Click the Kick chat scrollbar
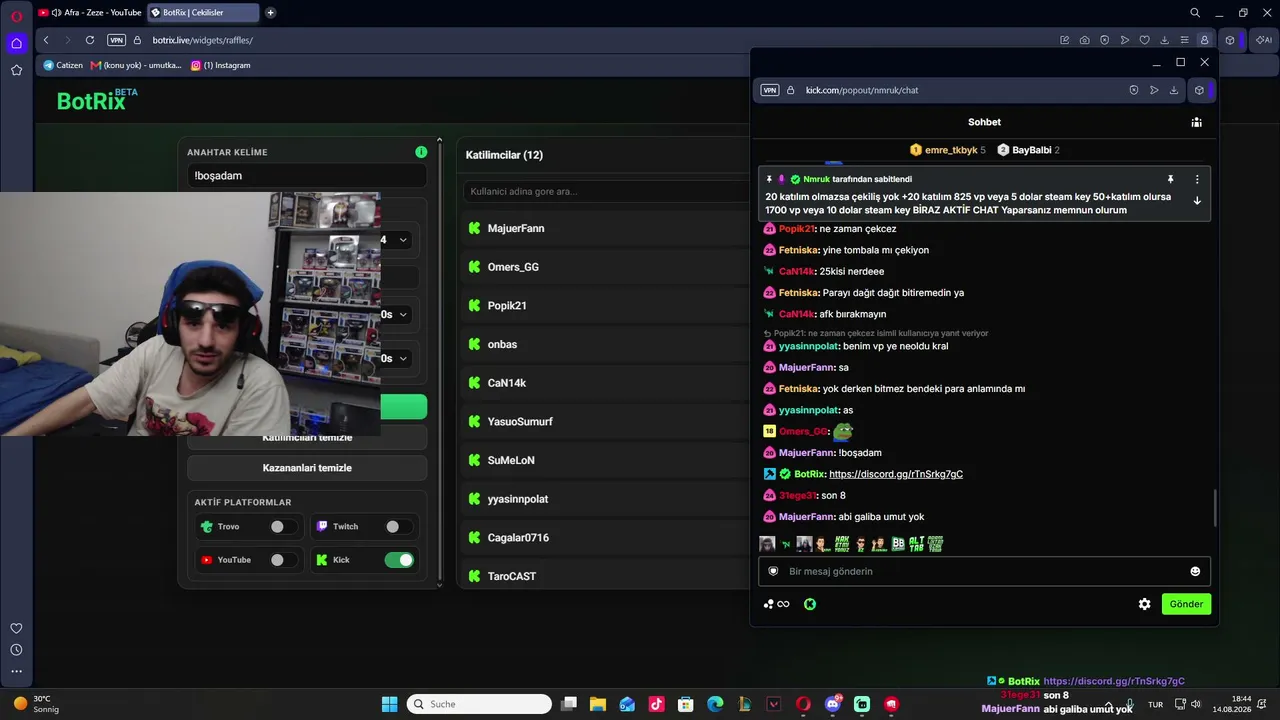The height and width of the screenshot is (720, 1280). click(1215, 507)
